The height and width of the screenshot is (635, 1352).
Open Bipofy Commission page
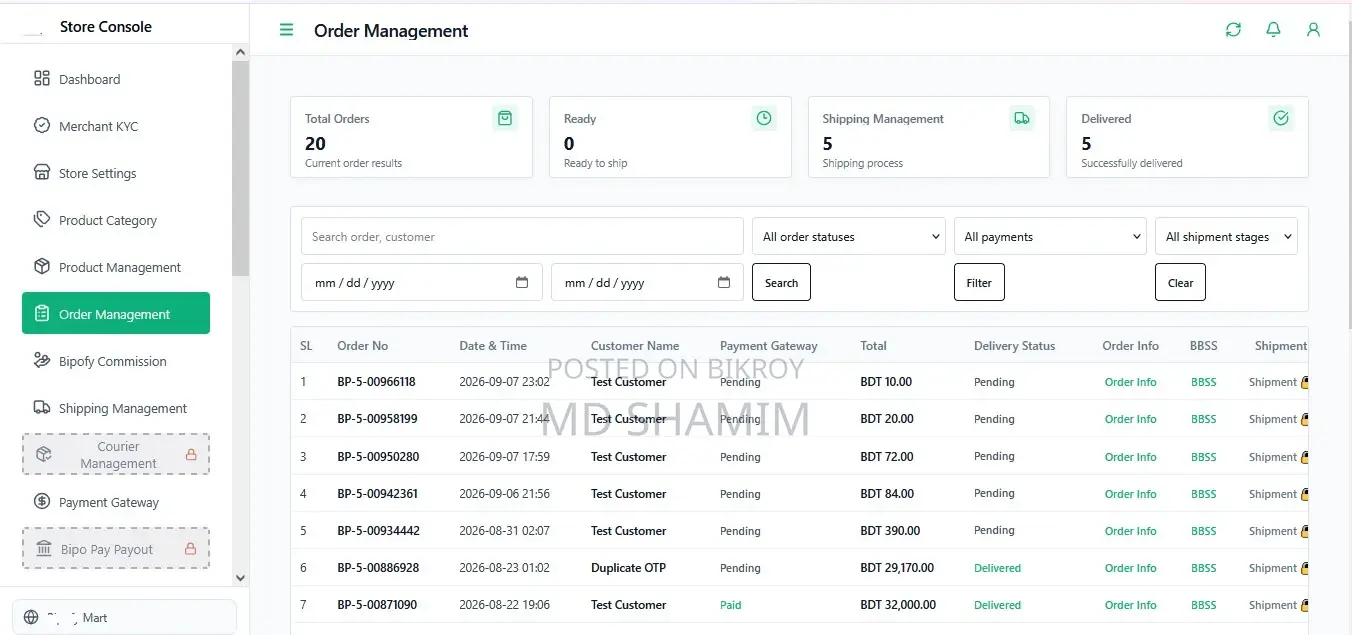pyautogui.click(x=116, y=361)
